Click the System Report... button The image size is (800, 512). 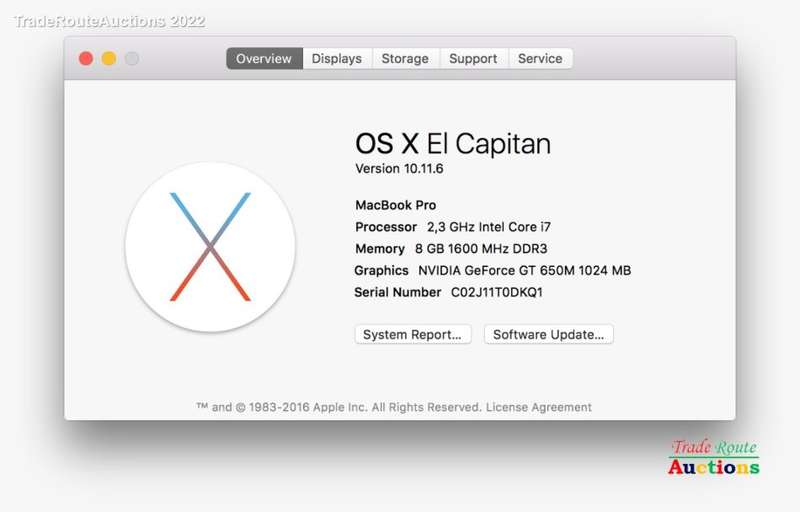tap(413, 335)
